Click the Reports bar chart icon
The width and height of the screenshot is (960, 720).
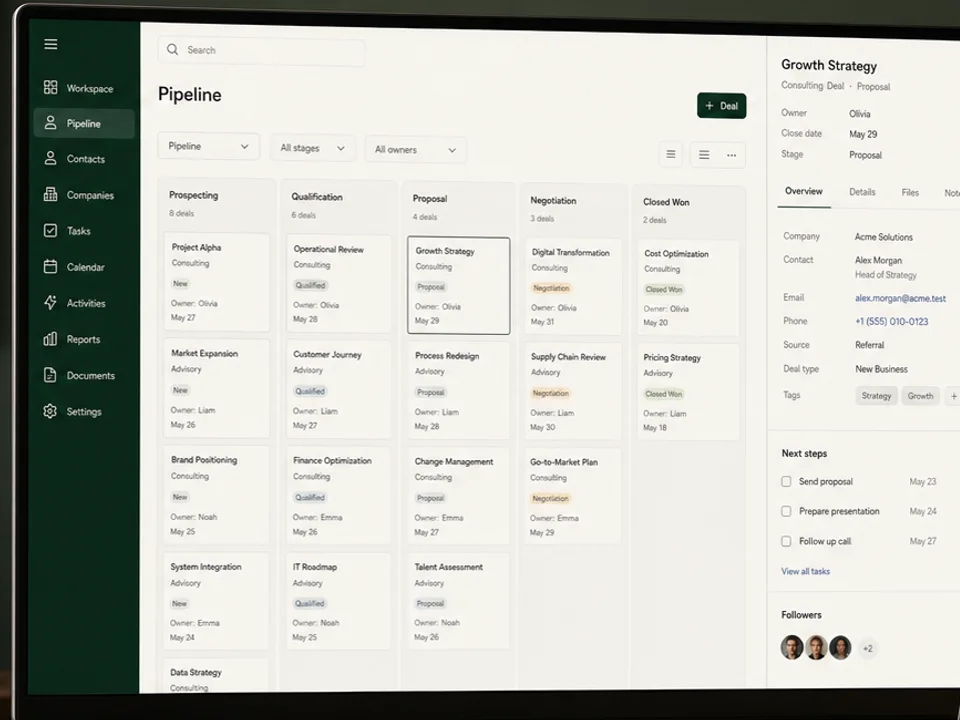[x=50, y=339]
